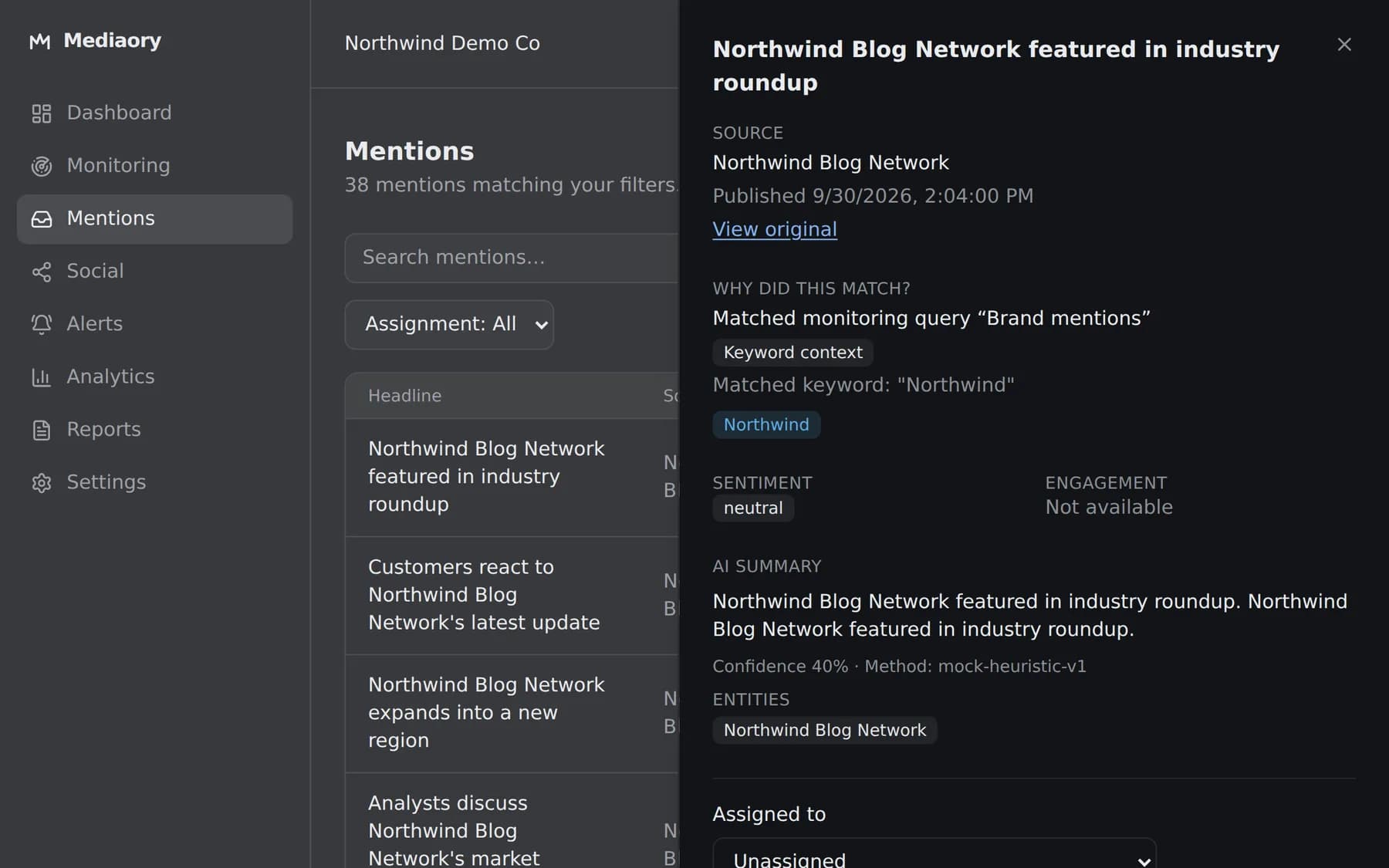Click the Analytics bar chart icon
Viewport: 1389px width, 868px height.
pos(42,377)
